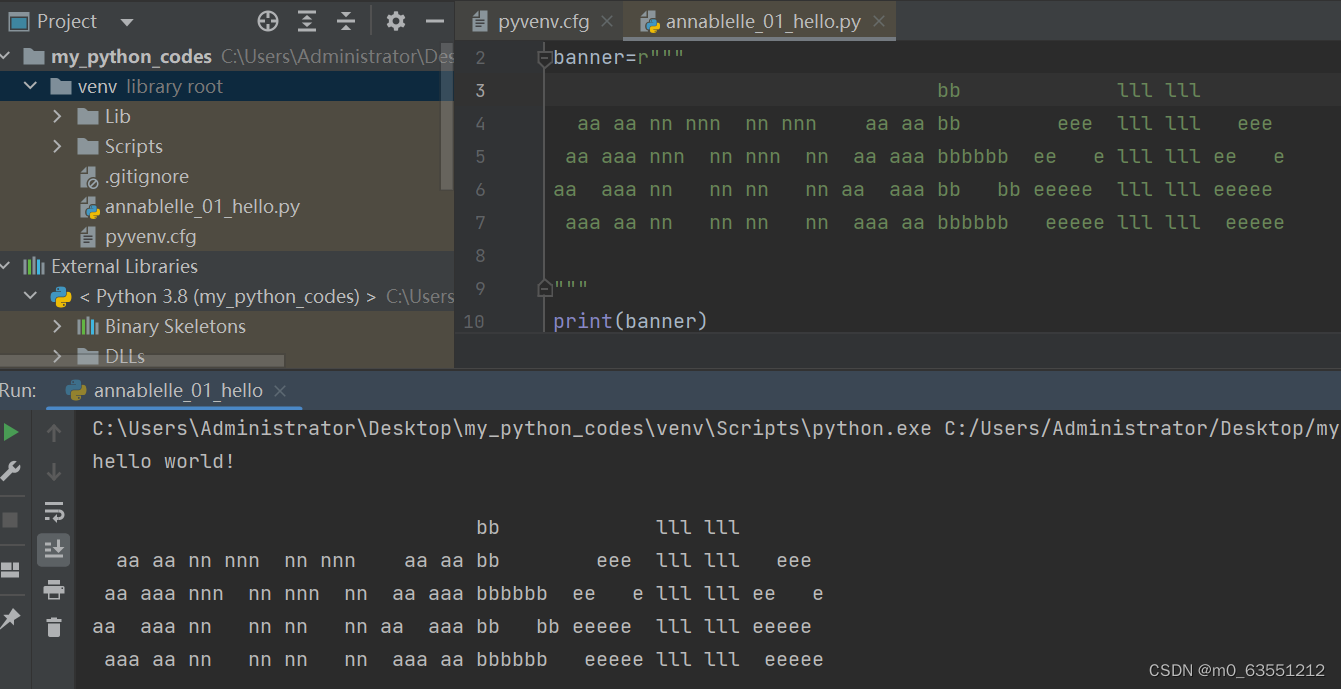Clear the run console using the trash icon
The image size is (1341, 689).
[53, 627]
